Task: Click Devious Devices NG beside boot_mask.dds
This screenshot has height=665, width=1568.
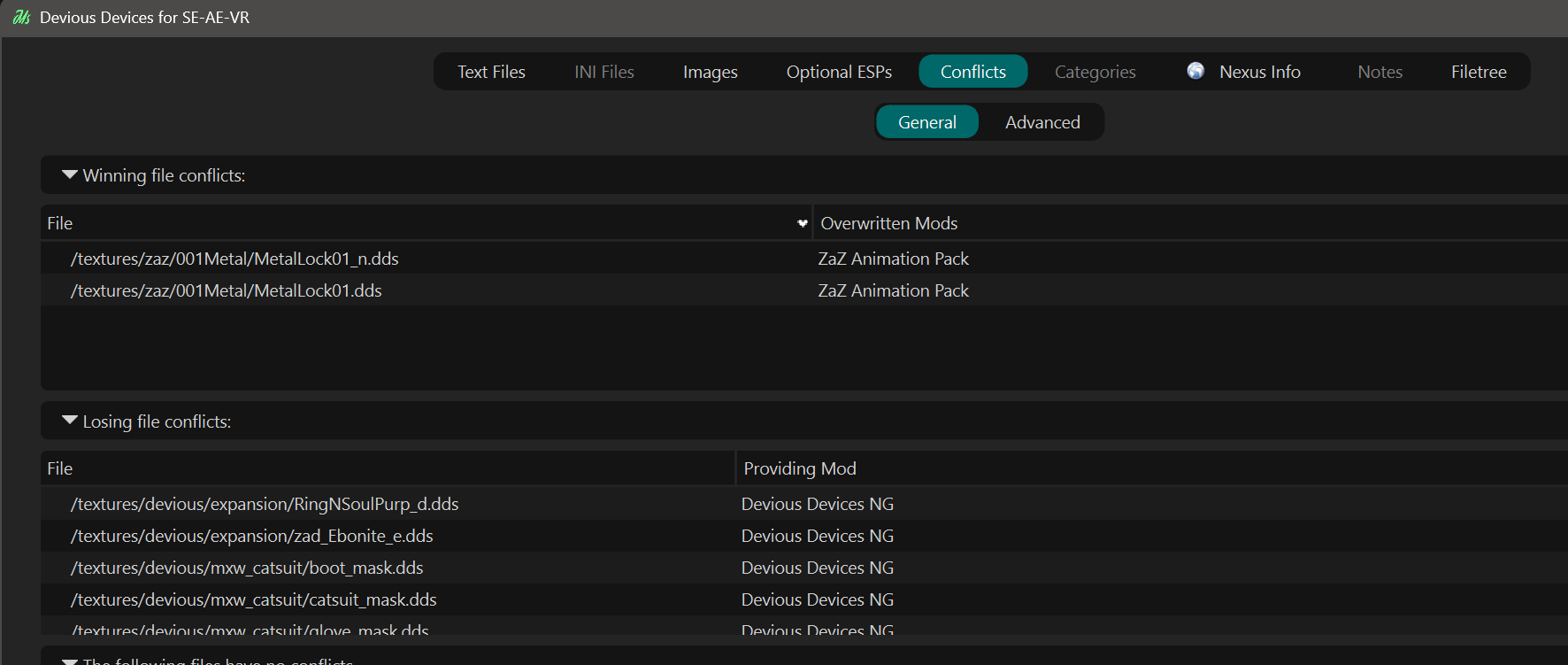Action: click(818, 568)
